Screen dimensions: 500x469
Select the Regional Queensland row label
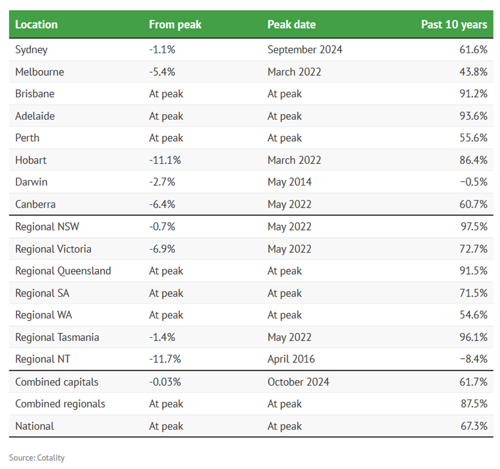(63, 271)
